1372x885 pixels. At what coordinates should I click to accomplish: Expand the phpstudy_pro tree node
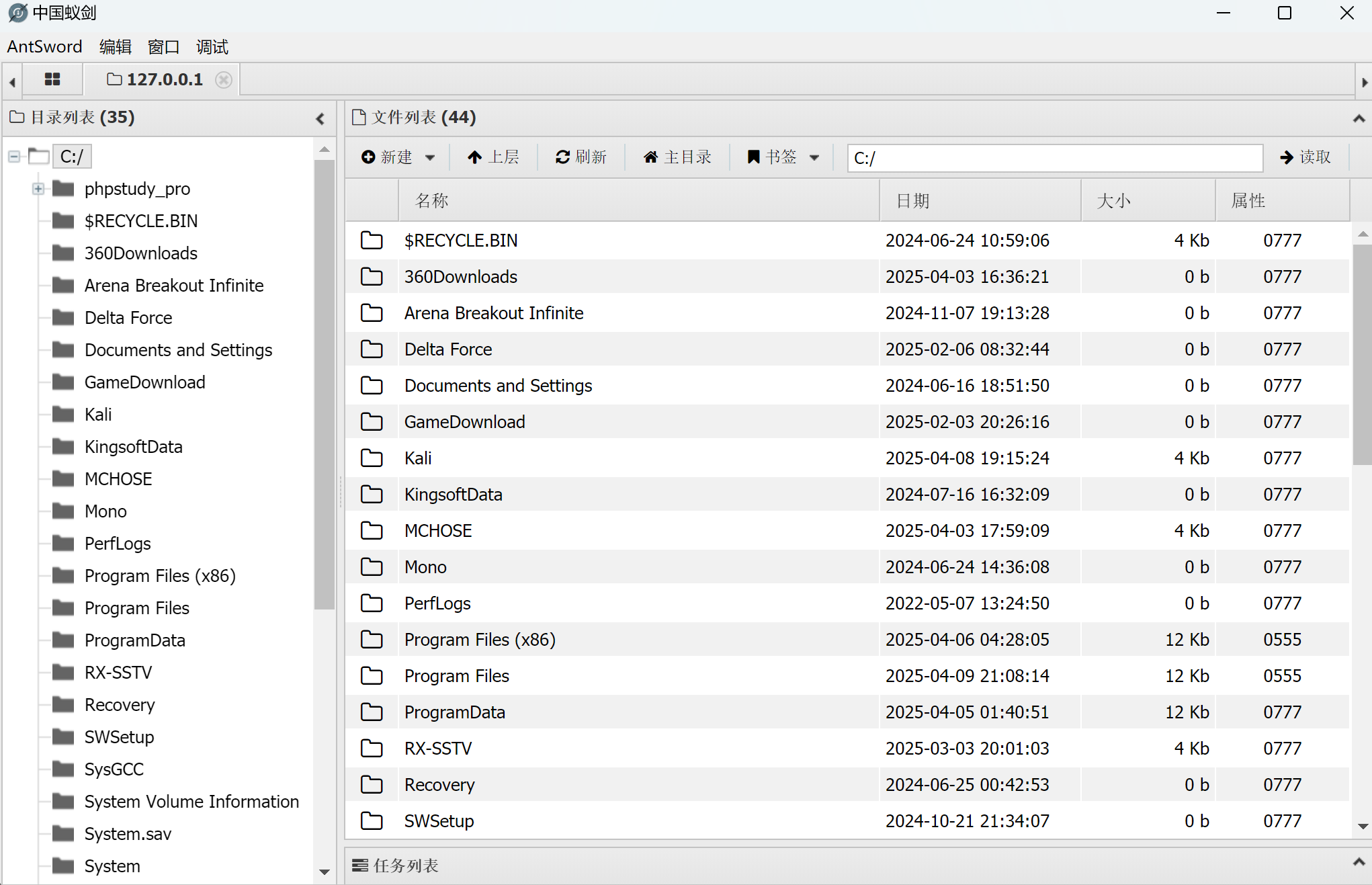(x=38, y=189)
